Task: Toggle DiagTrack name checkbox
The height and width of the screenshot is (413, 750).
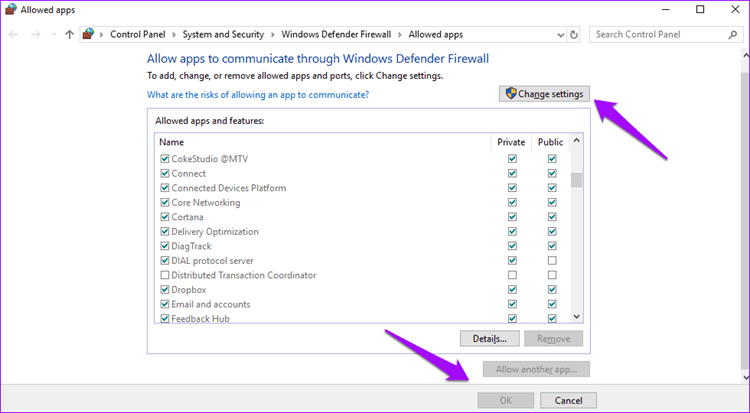Action: [165, 246]
